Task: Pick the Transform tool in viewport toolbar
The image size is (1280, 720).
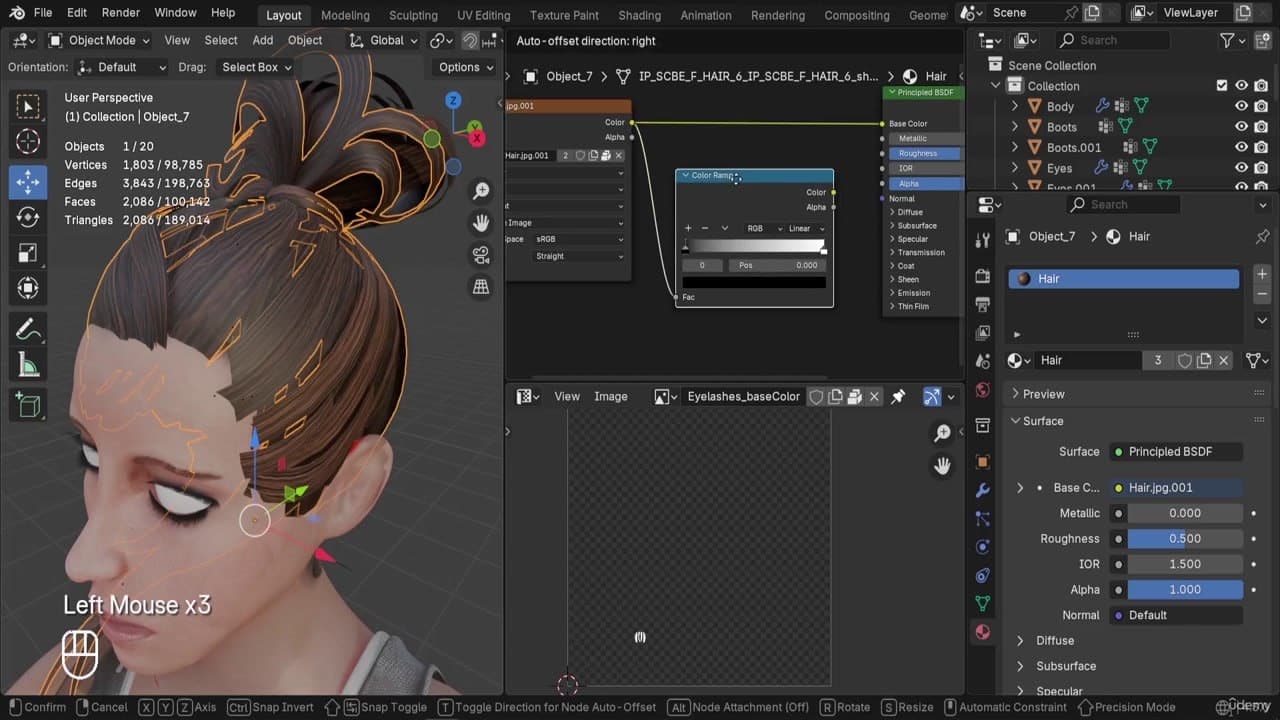Action: click(28, 290)
